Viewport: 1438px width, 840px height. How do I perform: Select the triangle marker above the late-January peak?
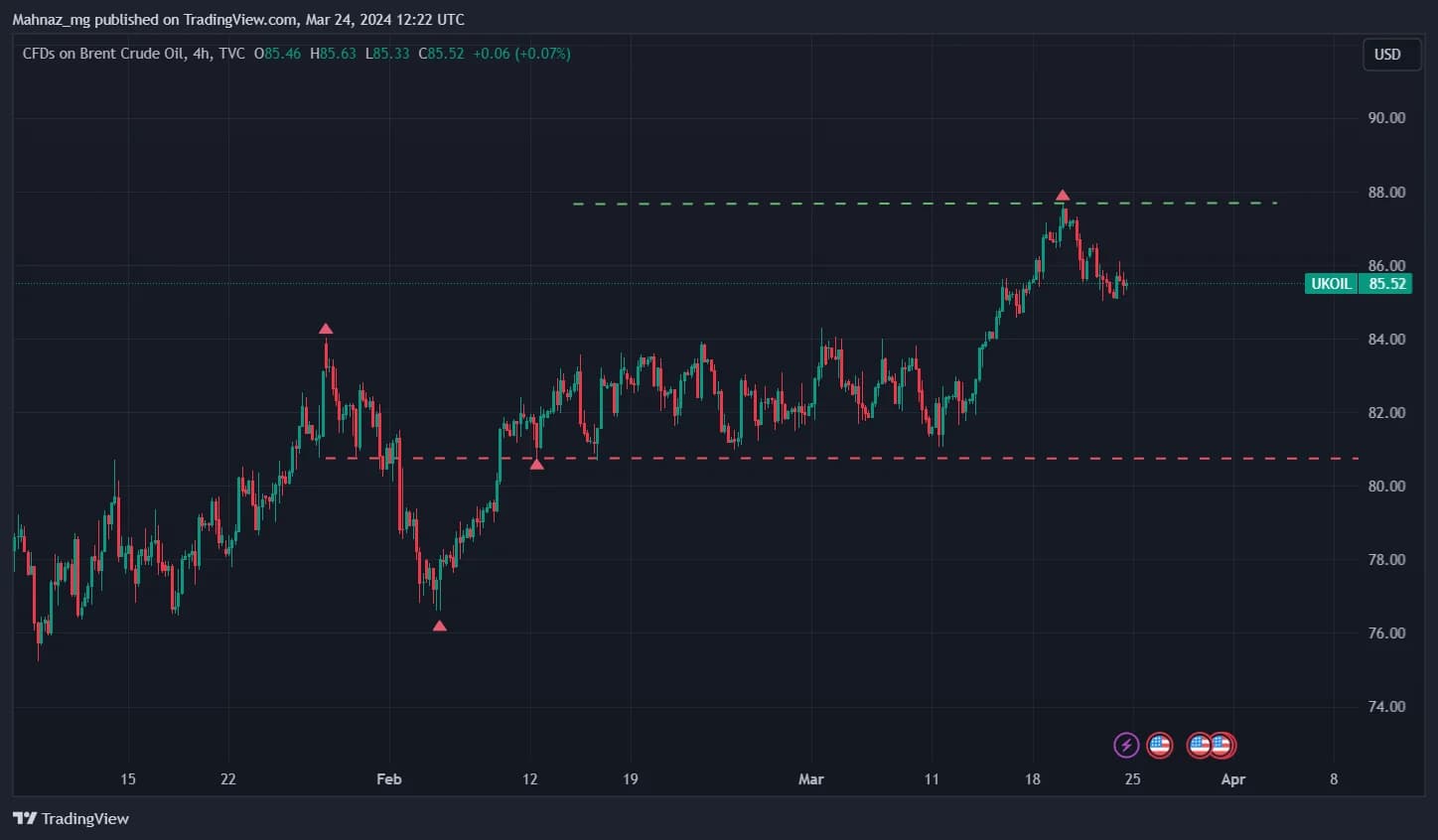click(x=326, y=329)
